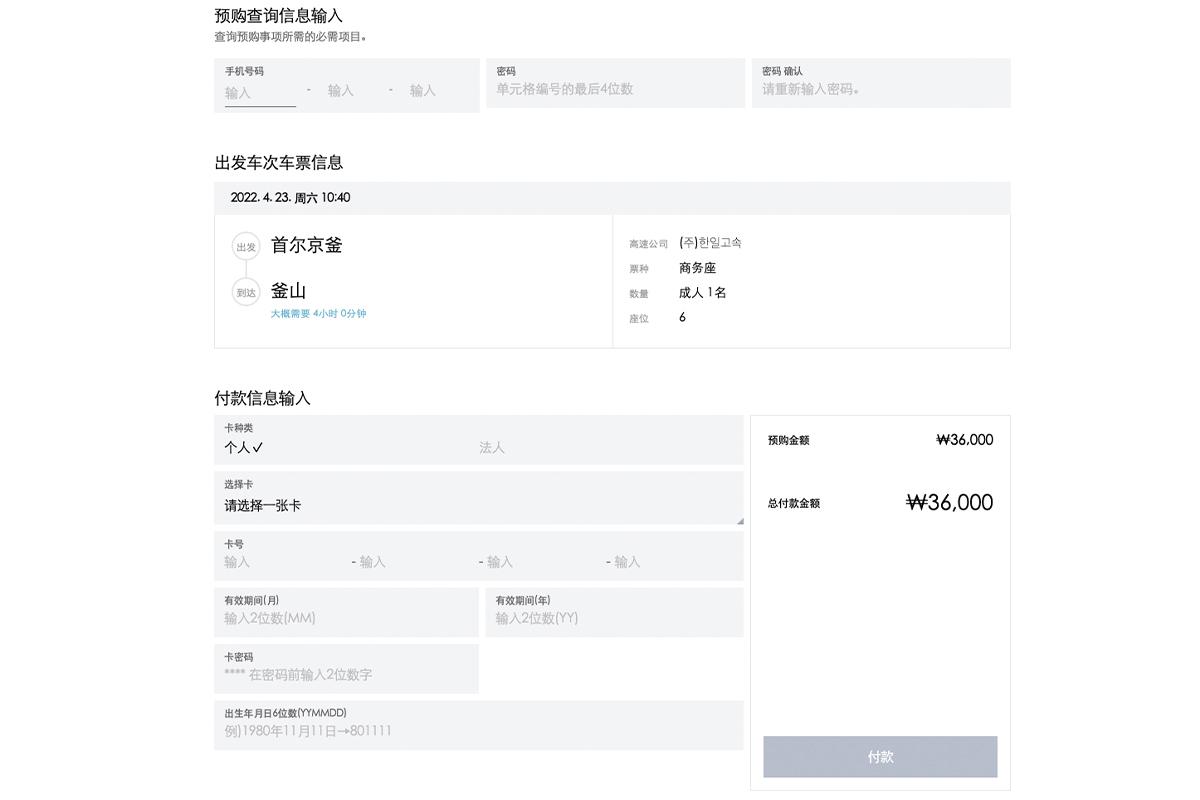The height and width of the screenshot is (800, 1200).
Task: Click second card number segment
Action: click(x=410, y=562)
